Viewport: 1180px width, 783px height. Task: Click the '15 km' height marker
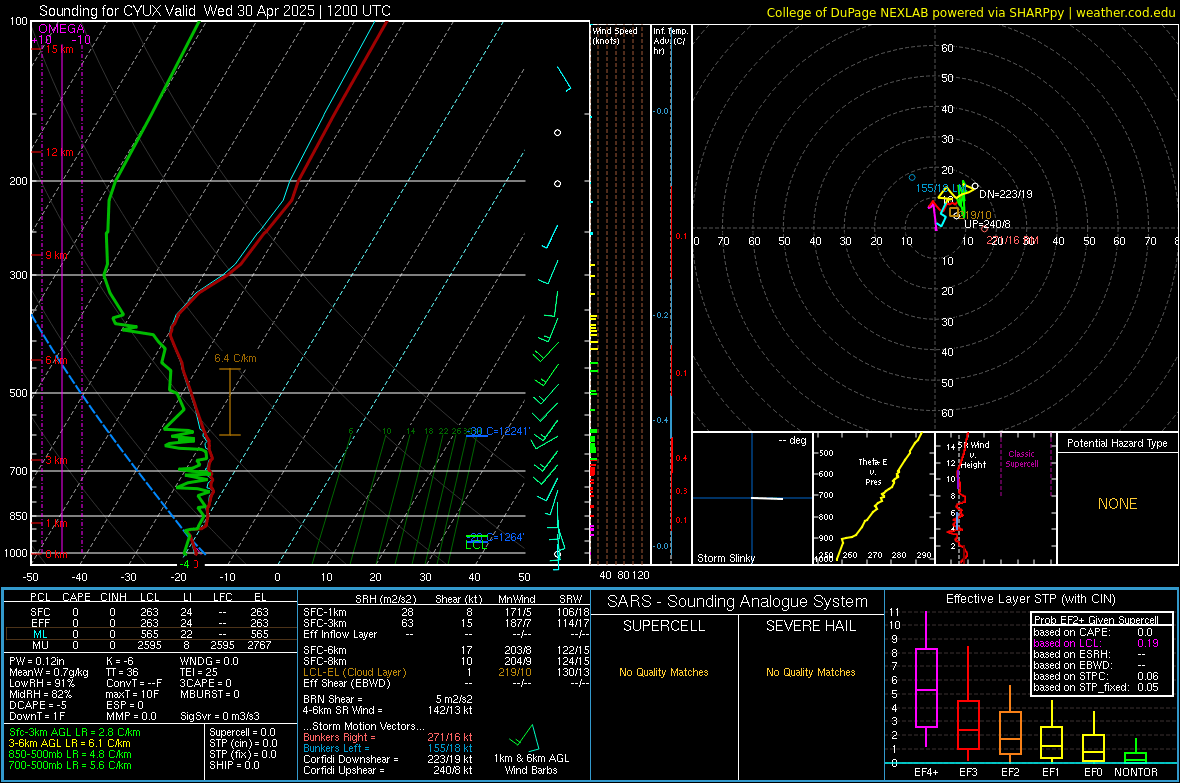pos(59,49)
